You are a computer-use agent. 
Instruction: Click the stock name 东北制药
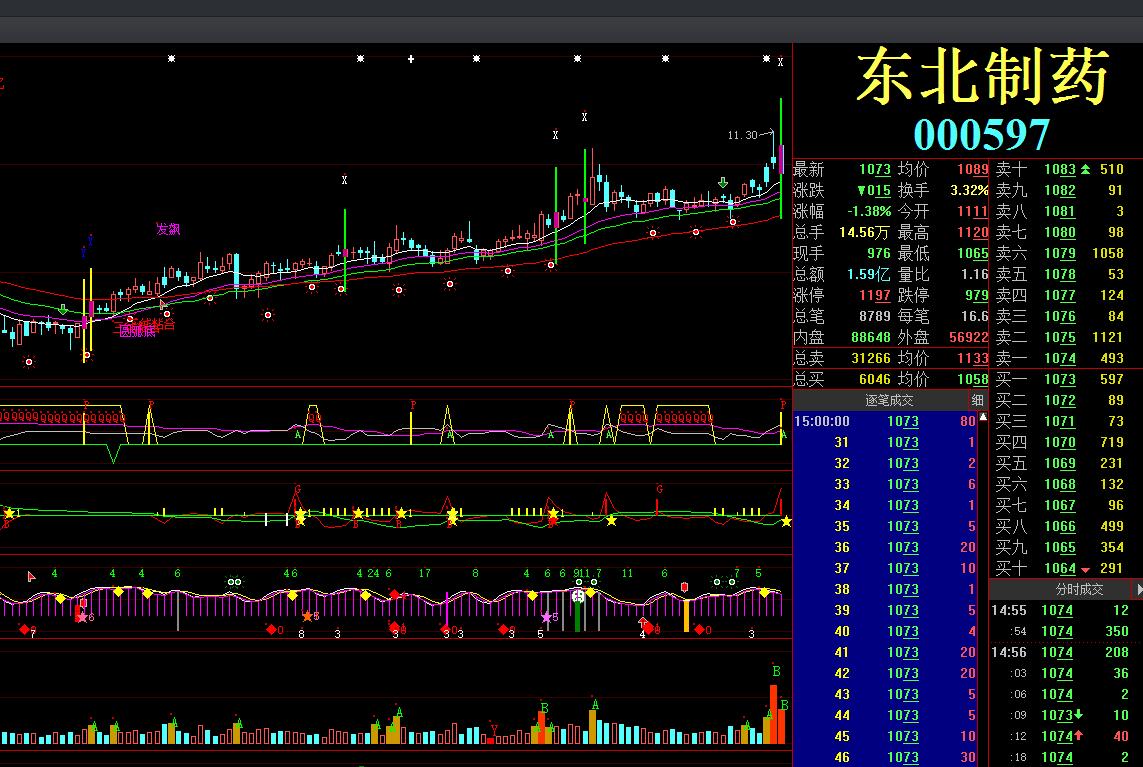point(982,77)
